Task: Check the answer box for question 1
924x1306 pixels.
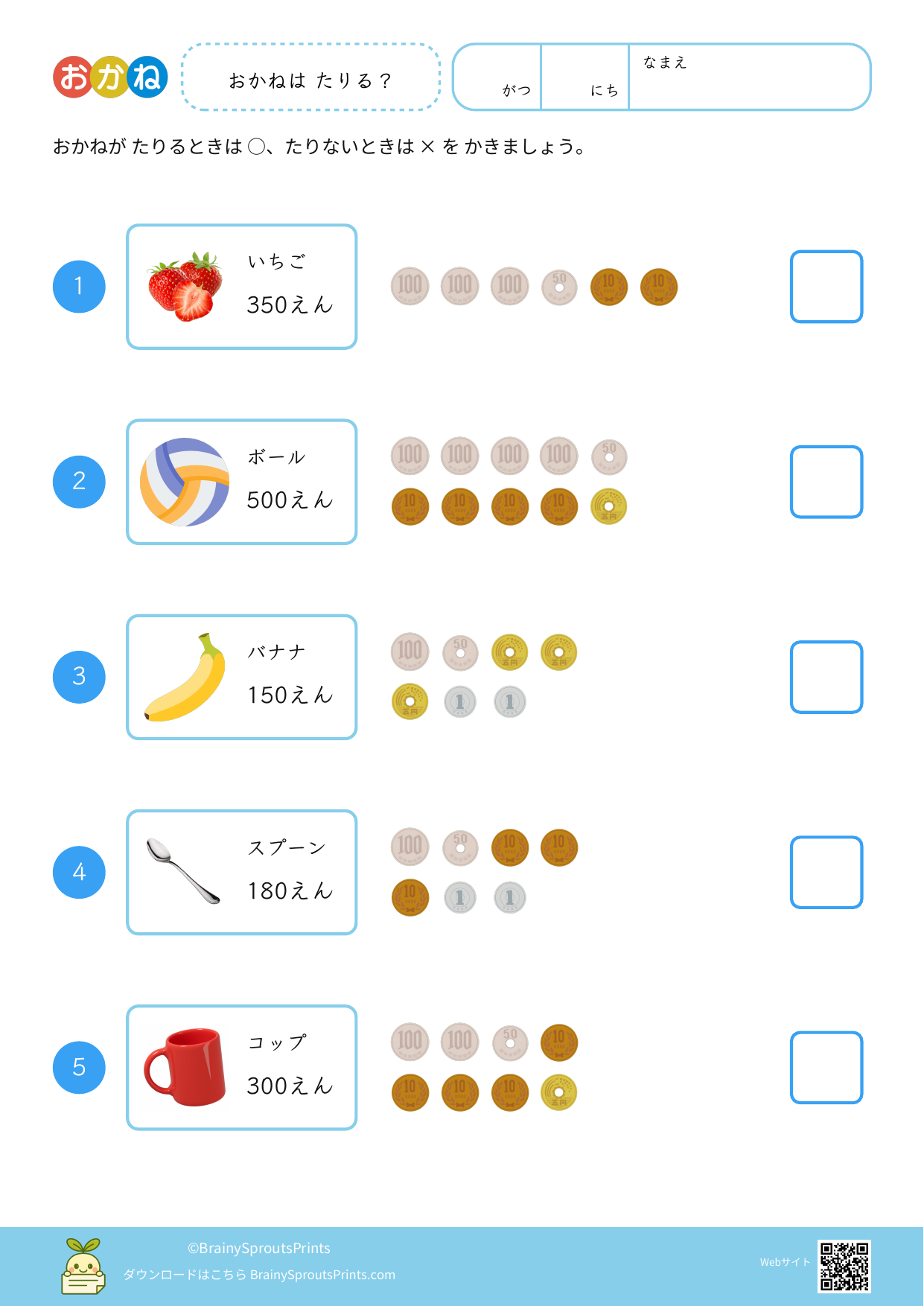Action: tap(826, 287)
